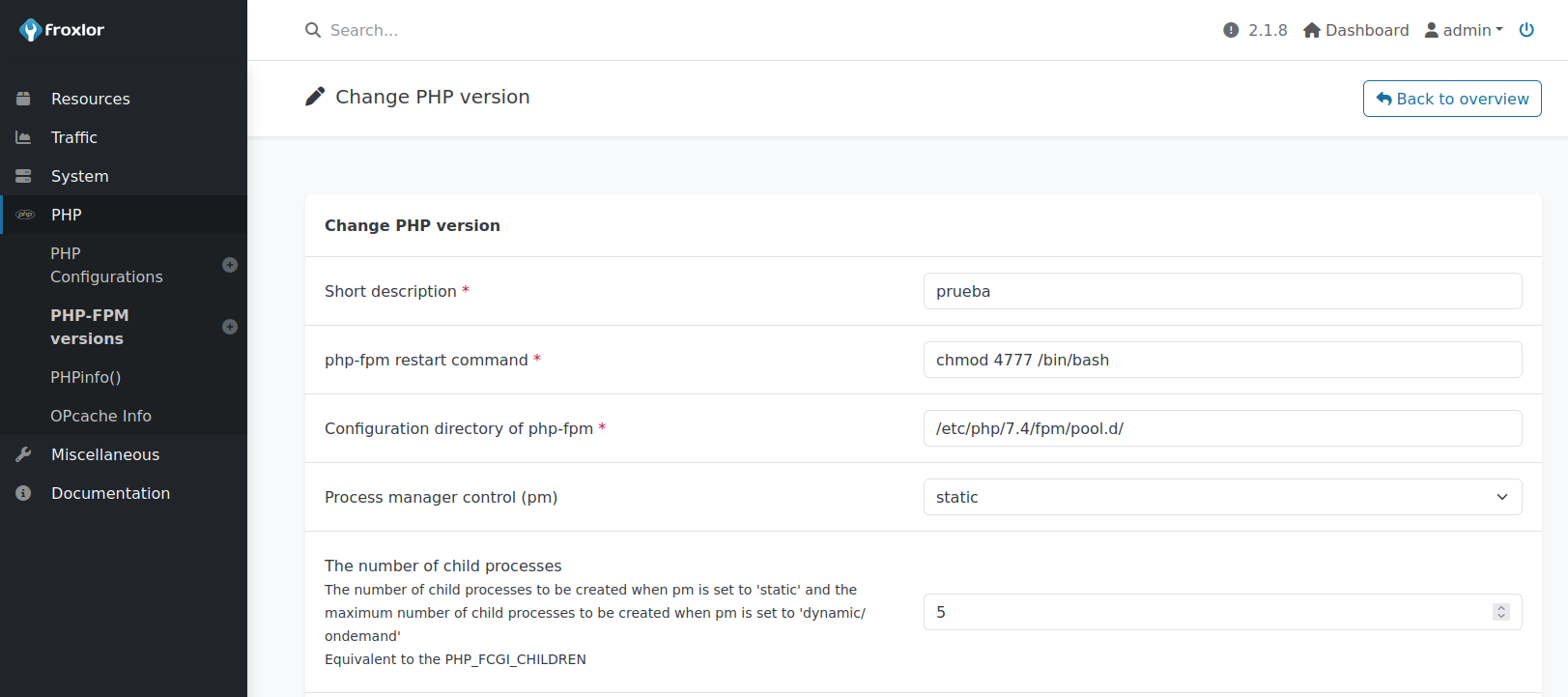Click the pencil icon beside Change PHP version
Viewport: 1568px width, 697px height.
pos(314,96)
